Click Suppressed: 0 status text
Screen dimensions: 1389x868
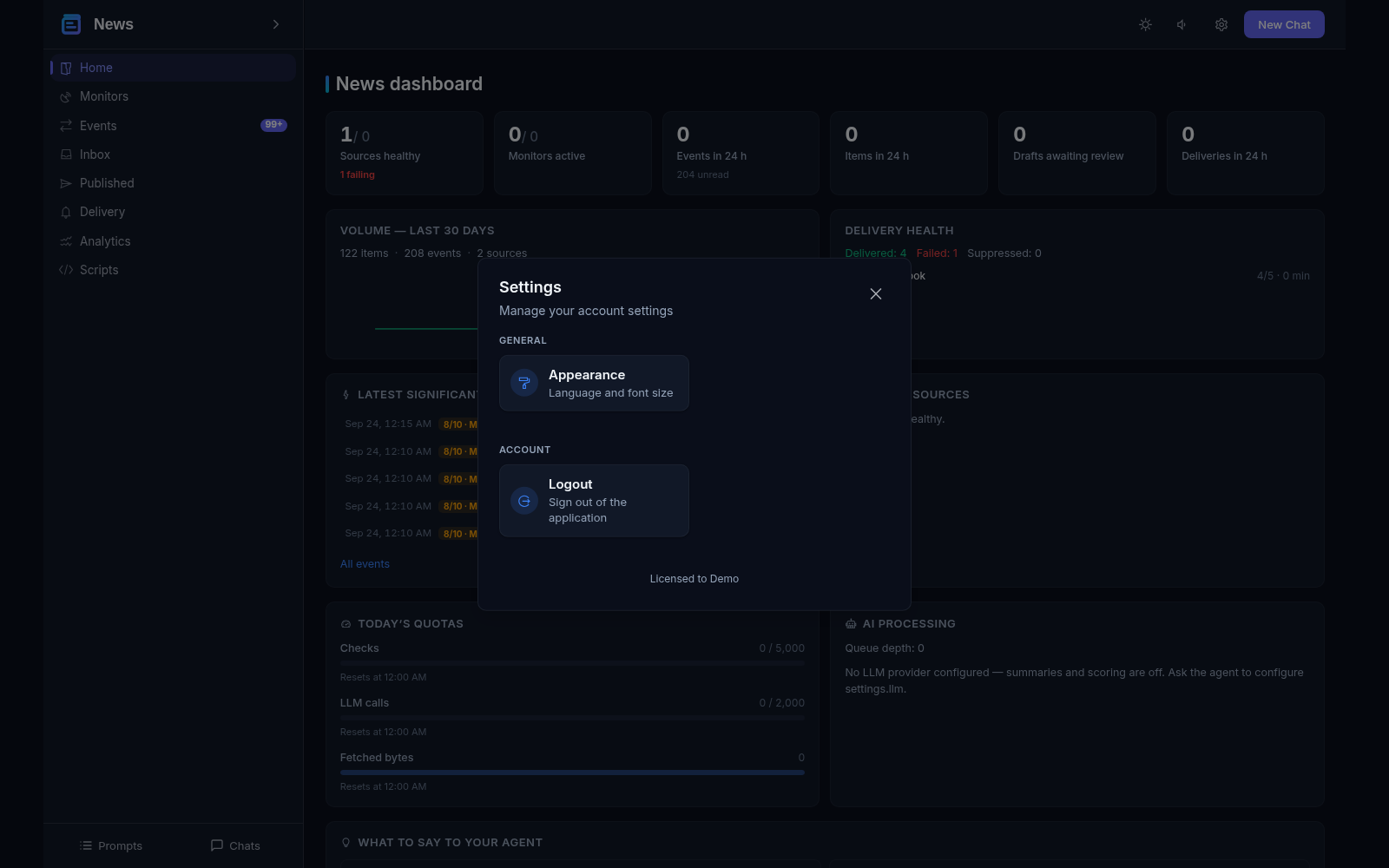pyautogui.click(x=1004, y=253)
